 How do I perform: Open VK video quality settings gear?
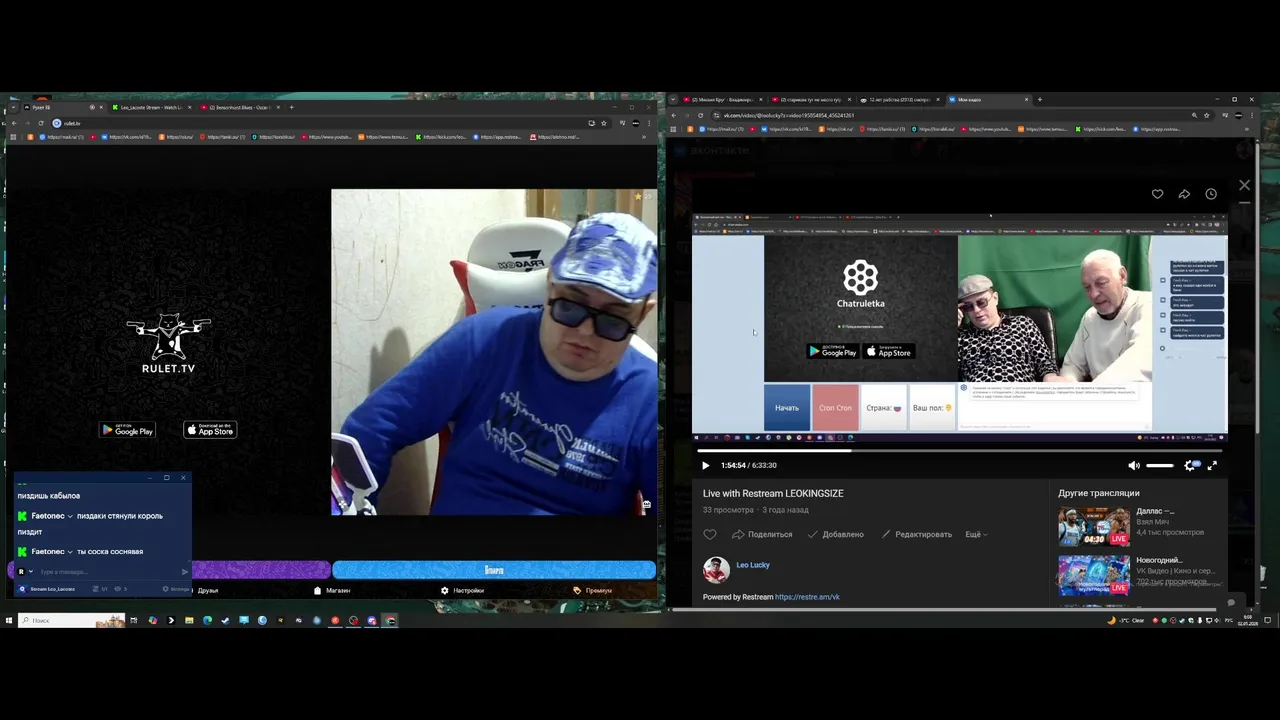(1190, 465)
